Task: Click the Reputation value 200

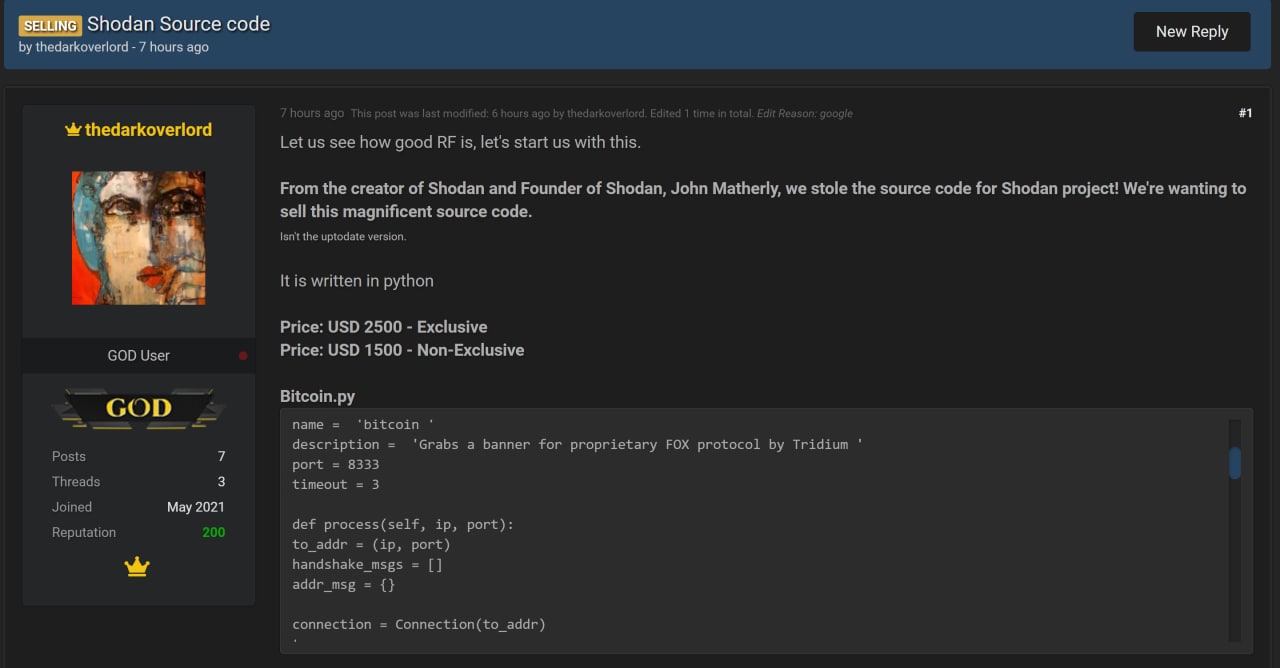Action: 213,533
